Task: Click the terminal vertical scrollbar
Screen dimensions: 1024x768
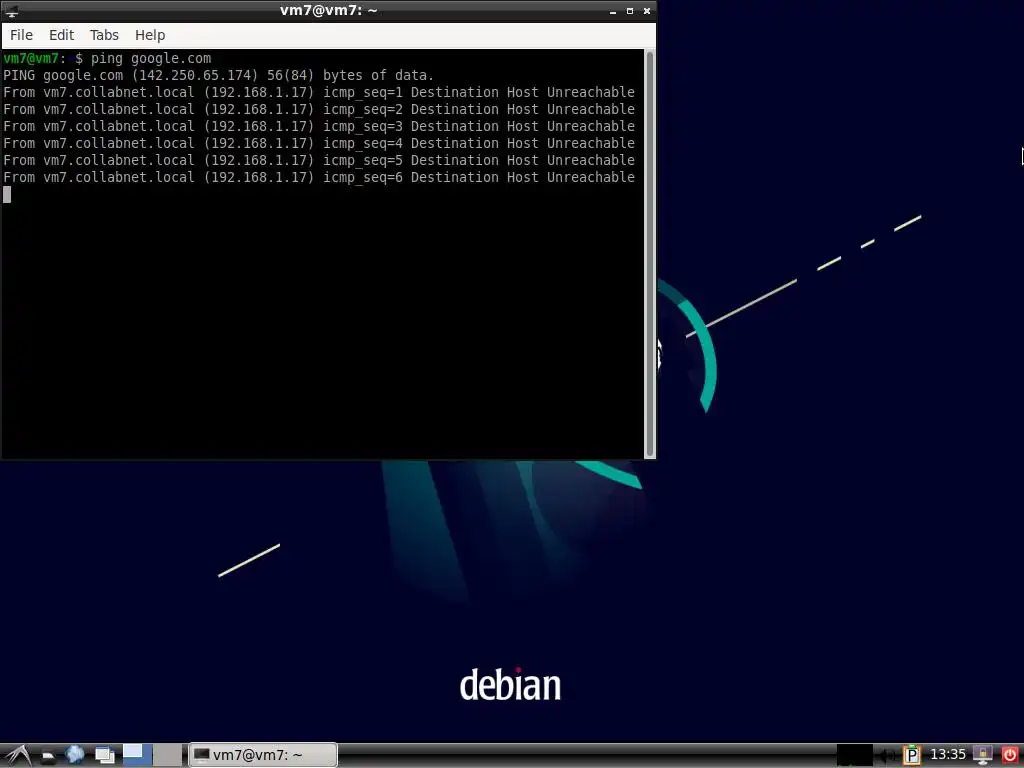Action: pyautogui.click(x=650, y=254)
